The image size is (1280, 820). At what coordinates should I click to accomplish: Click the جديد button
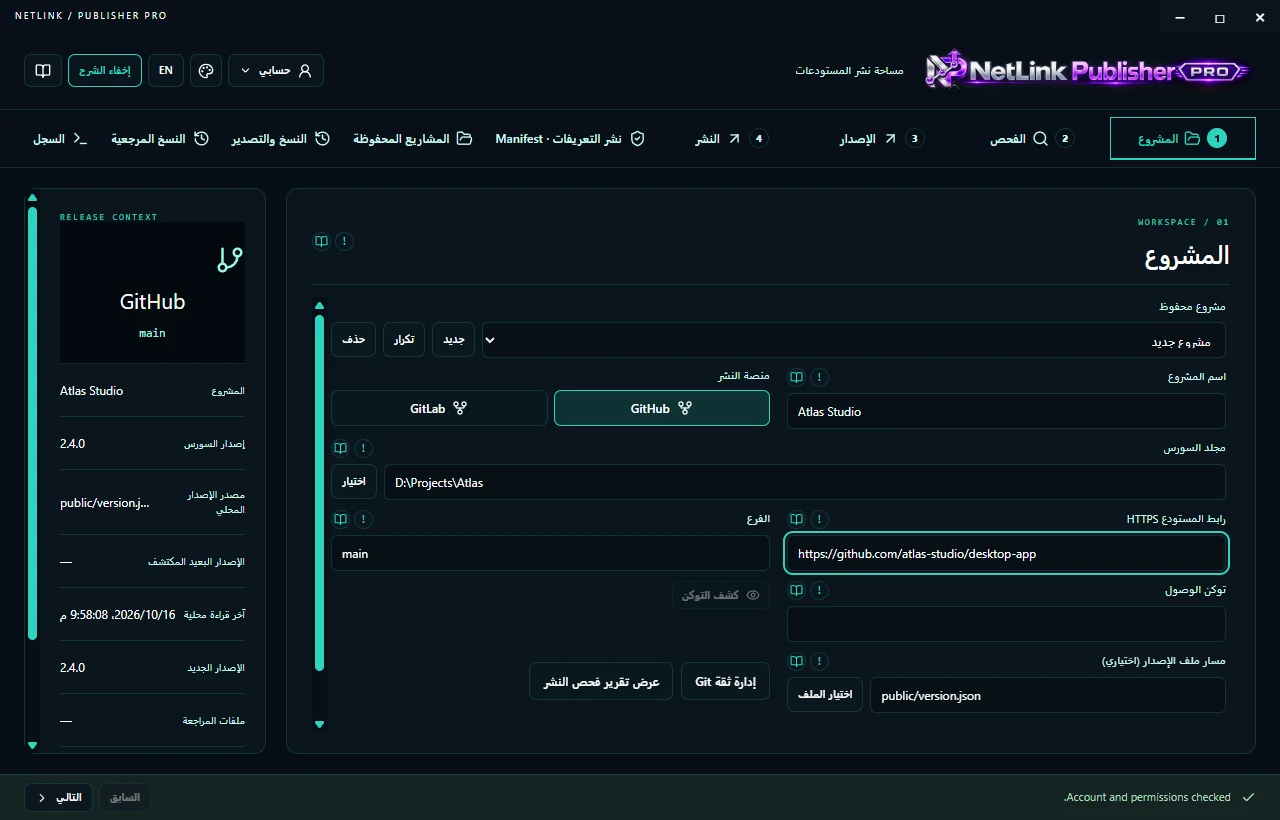[454, 340]
